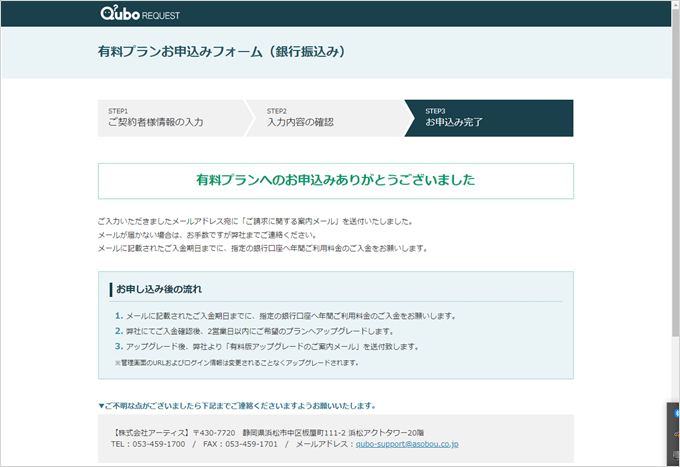Viewport: 680px width, 467px height.
Task: Click the page title 有料プランお申込みフォーム（銀行振込み）
Action: [222, 52]
